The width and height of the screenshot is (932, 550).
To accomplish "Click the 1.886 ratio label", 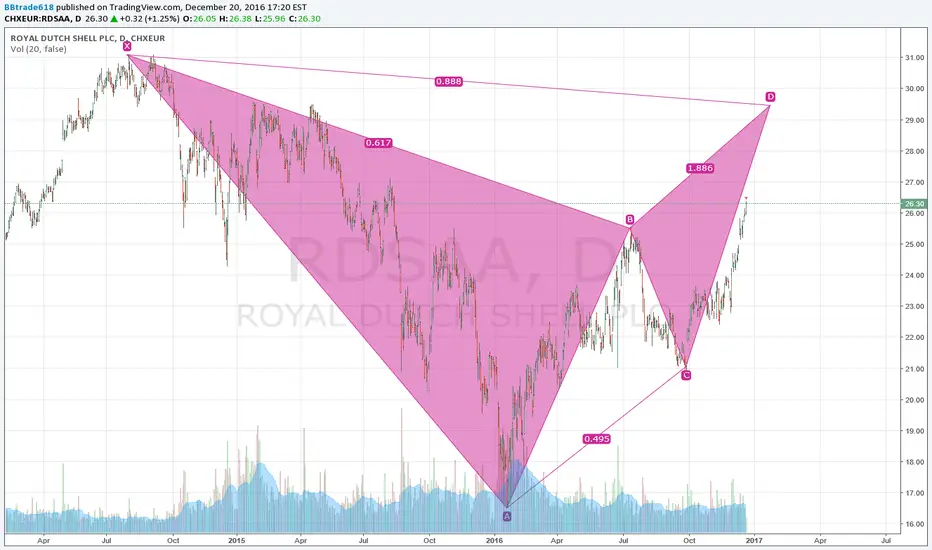I will (x=700, y=168).
